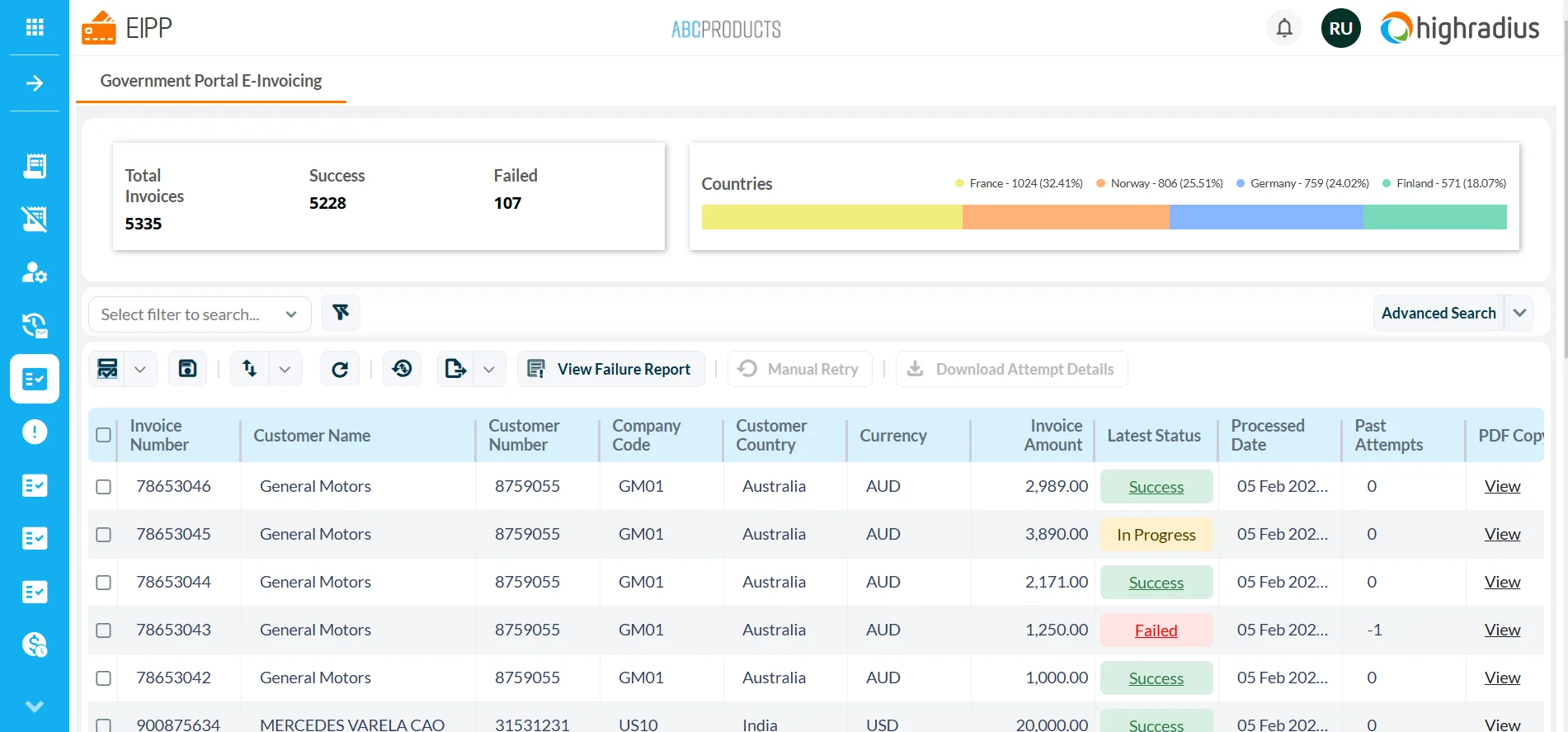Screen dimensions: 1568x732
Task: Click the Manual Retry button
Action: pos(799,369)
